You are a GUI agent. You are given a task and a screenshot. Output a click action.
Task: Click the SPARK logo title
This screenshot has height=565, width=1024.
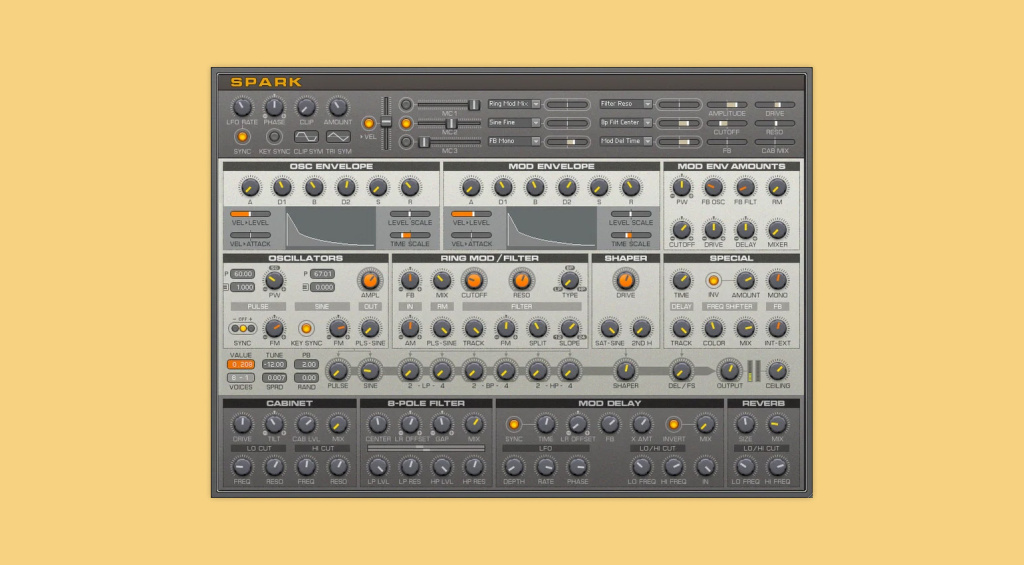(266, 82)
